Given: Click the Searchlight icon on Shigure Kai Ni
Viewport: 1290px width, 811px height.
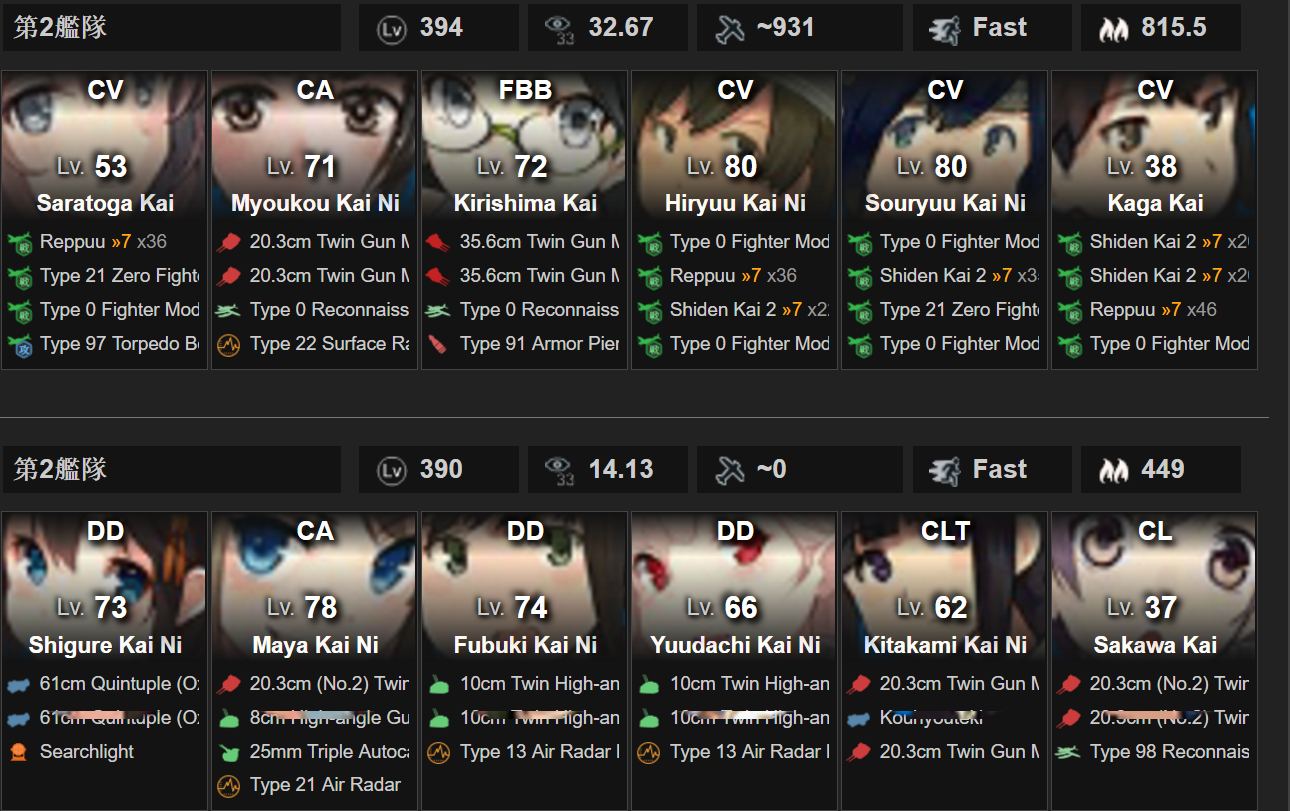Looking at the screenshot, I should (x=19, y=752).
